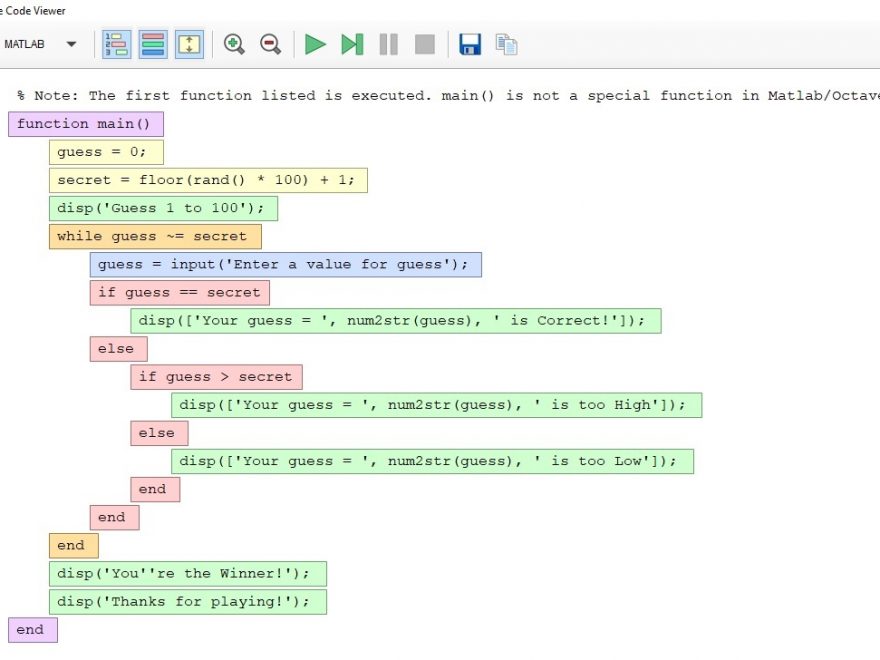Click the zoom in magnifier
The height and width of the screenshot is (660, 880).
coord(234,44)
